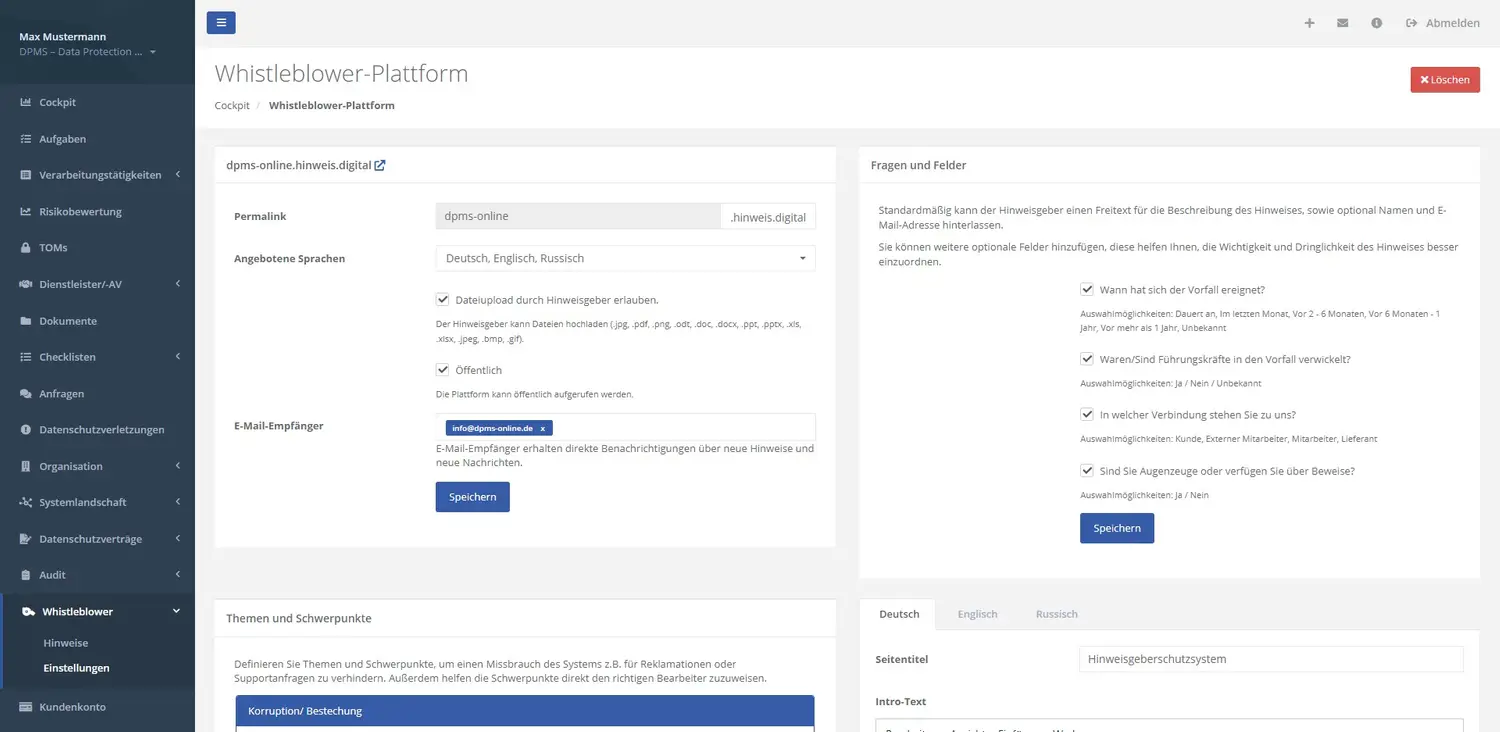
Task: Open Hinweise under Whistleblower menu
Action: (x=66, y=643)
